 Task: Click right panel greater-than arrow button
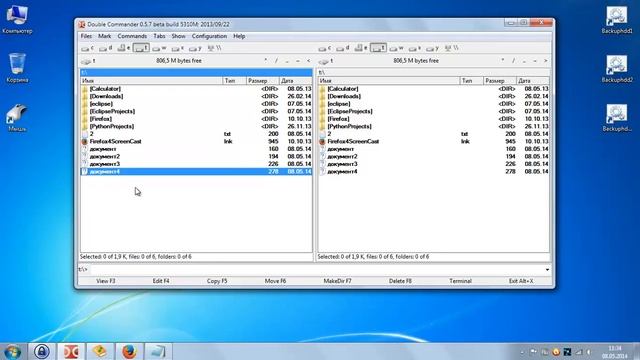click(545, 61)
